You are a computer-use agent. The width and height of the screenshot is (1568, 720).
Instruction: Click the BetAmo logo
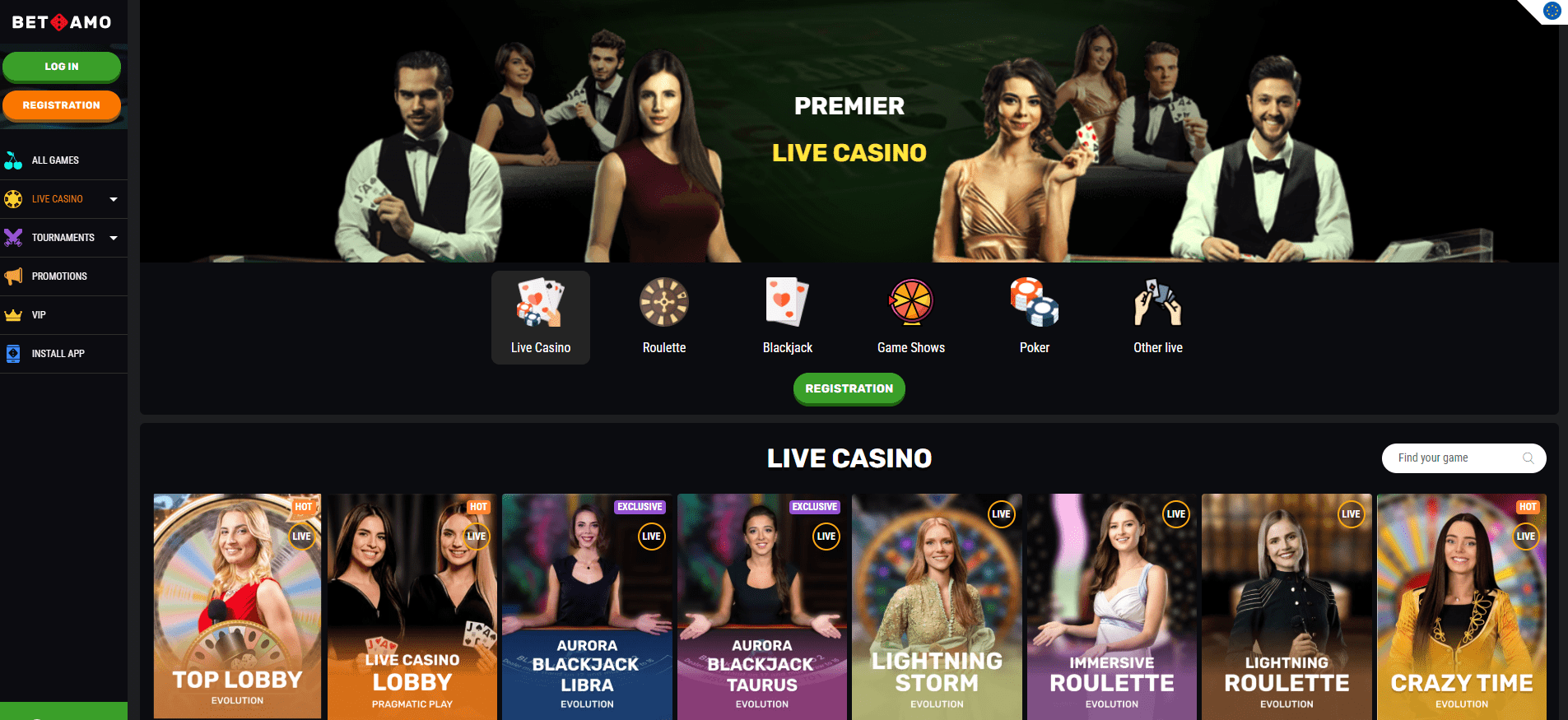pos(62,22)
